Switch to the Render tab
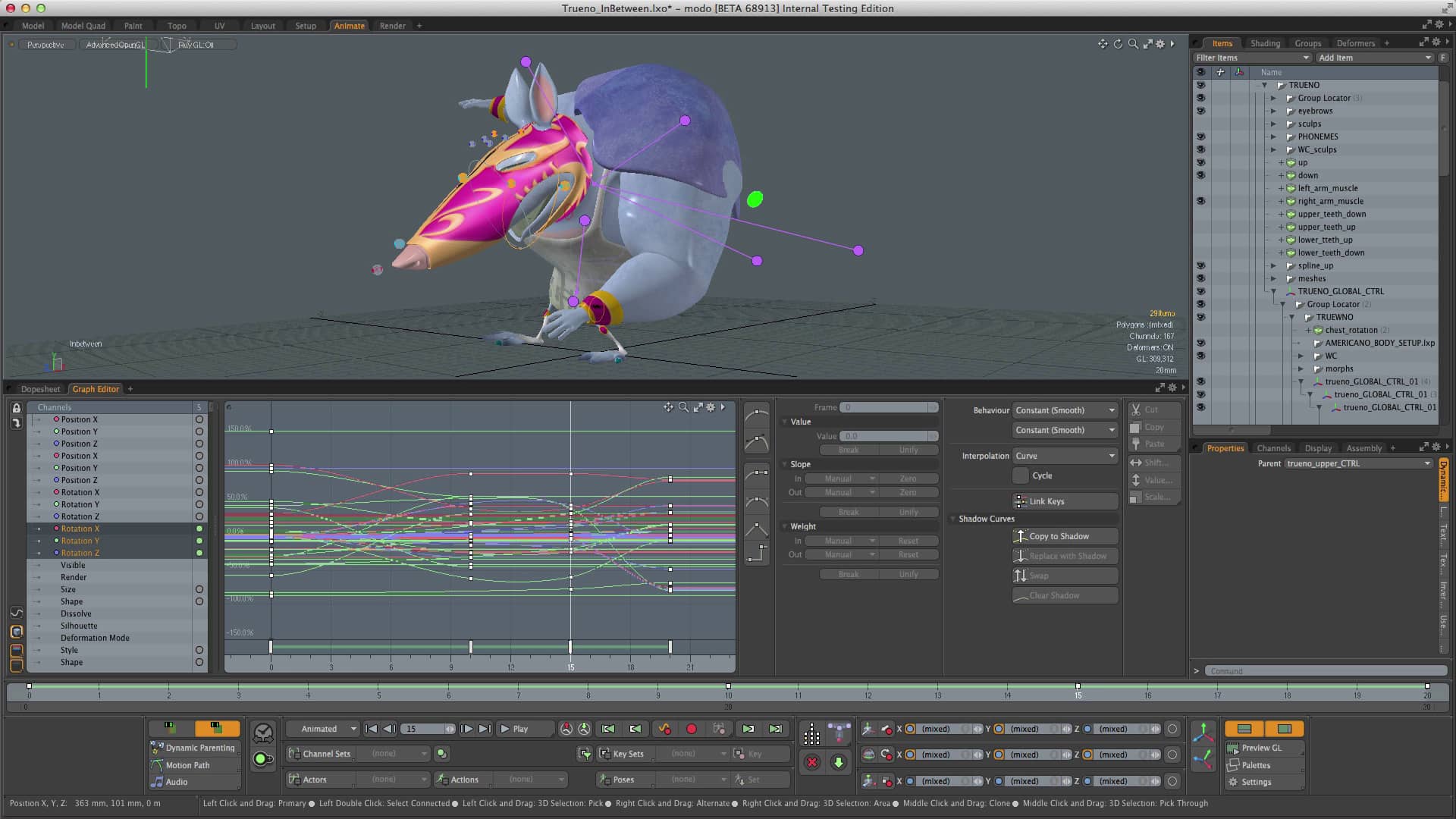This screenshot has height=819, width=1456. pyautogui.click(x=392, y=25)
